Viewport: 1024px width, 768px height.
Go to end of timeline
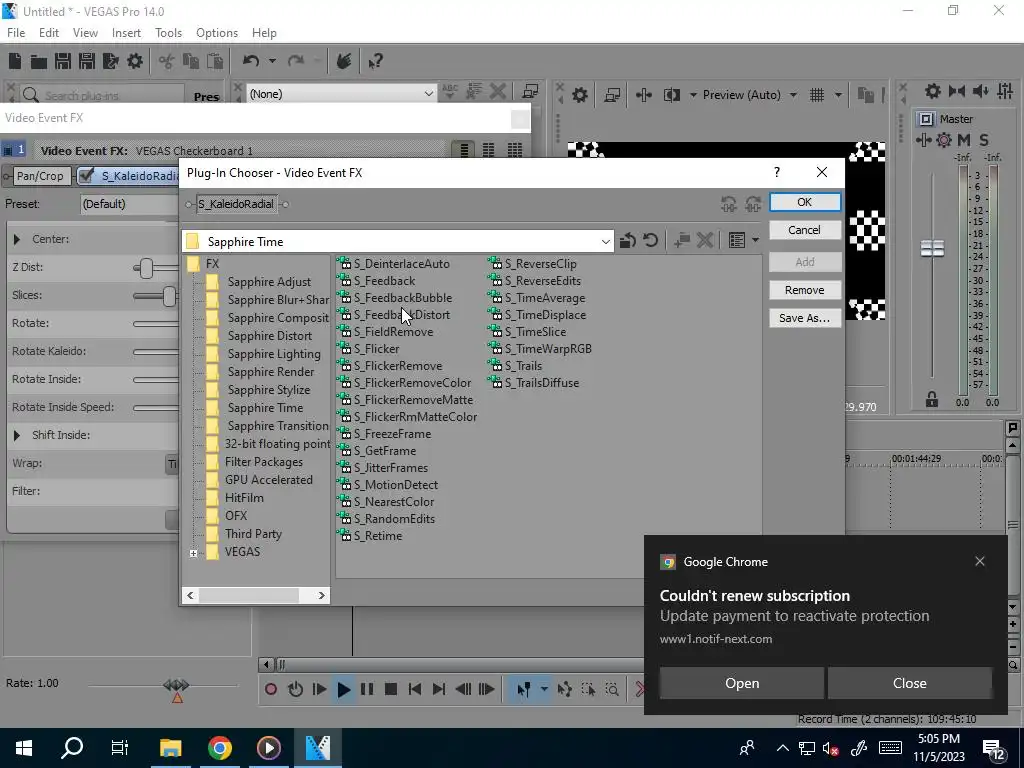pyautogui.click(x=439, y=689)
